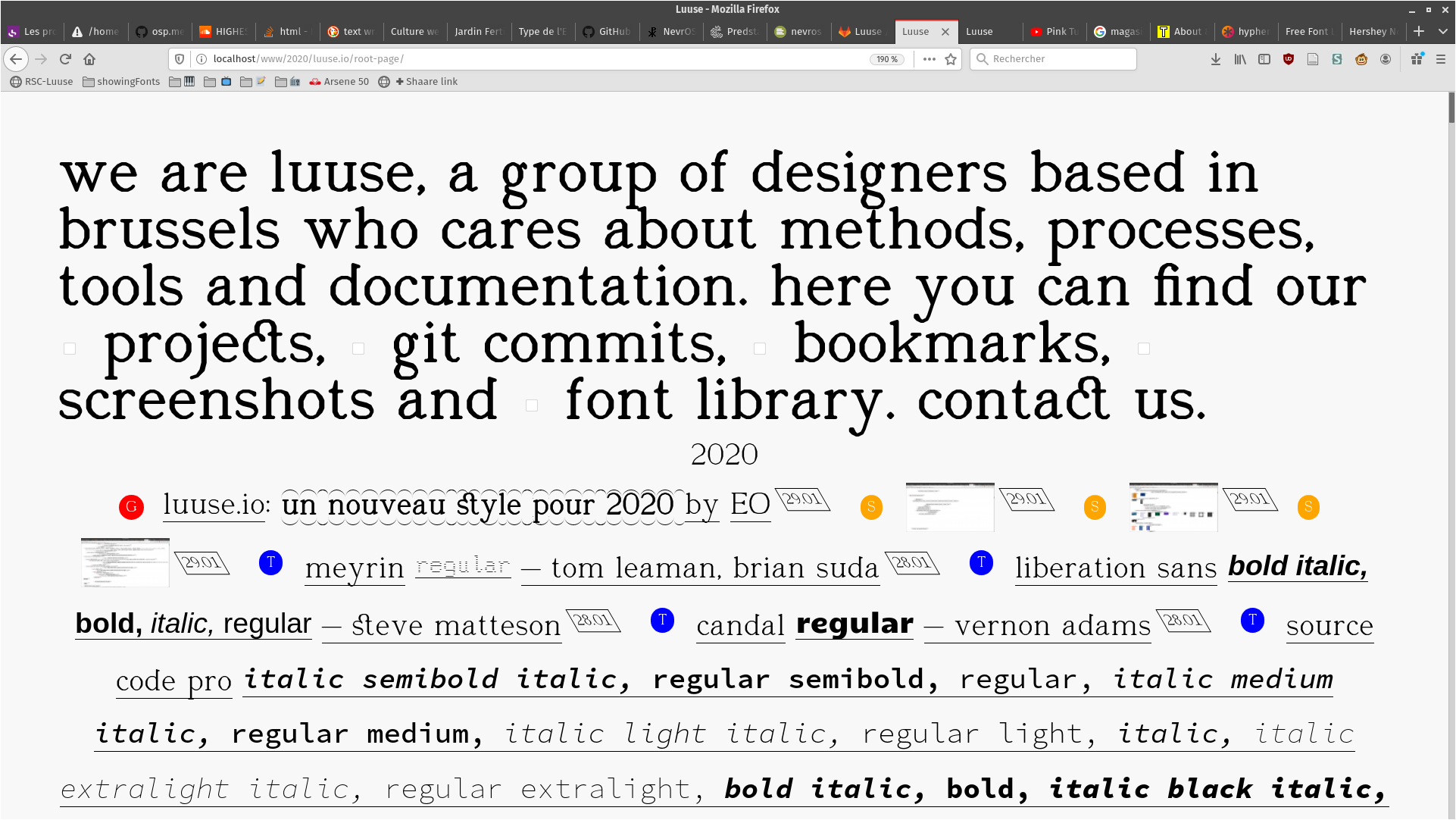Screen dimensions: 1456x820
Task: Click the What's New gift icon
Action: [1417, 59]
